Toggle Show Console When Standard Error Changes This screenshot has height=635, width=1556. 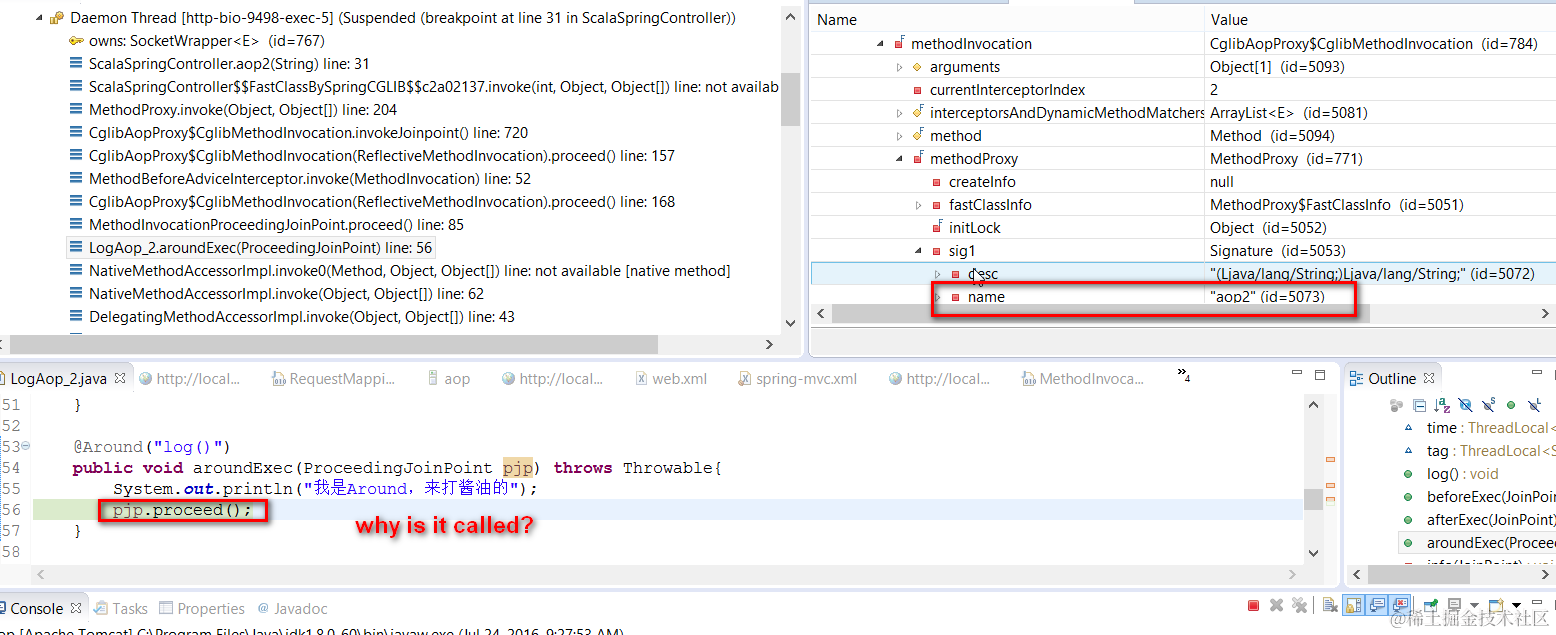[1399, 606]
